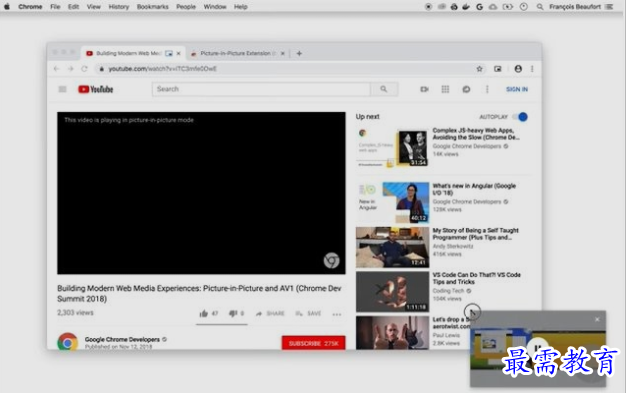Open My Story of Being Self Taught title
The image size is (626, 393).
(x=475, y=234)
